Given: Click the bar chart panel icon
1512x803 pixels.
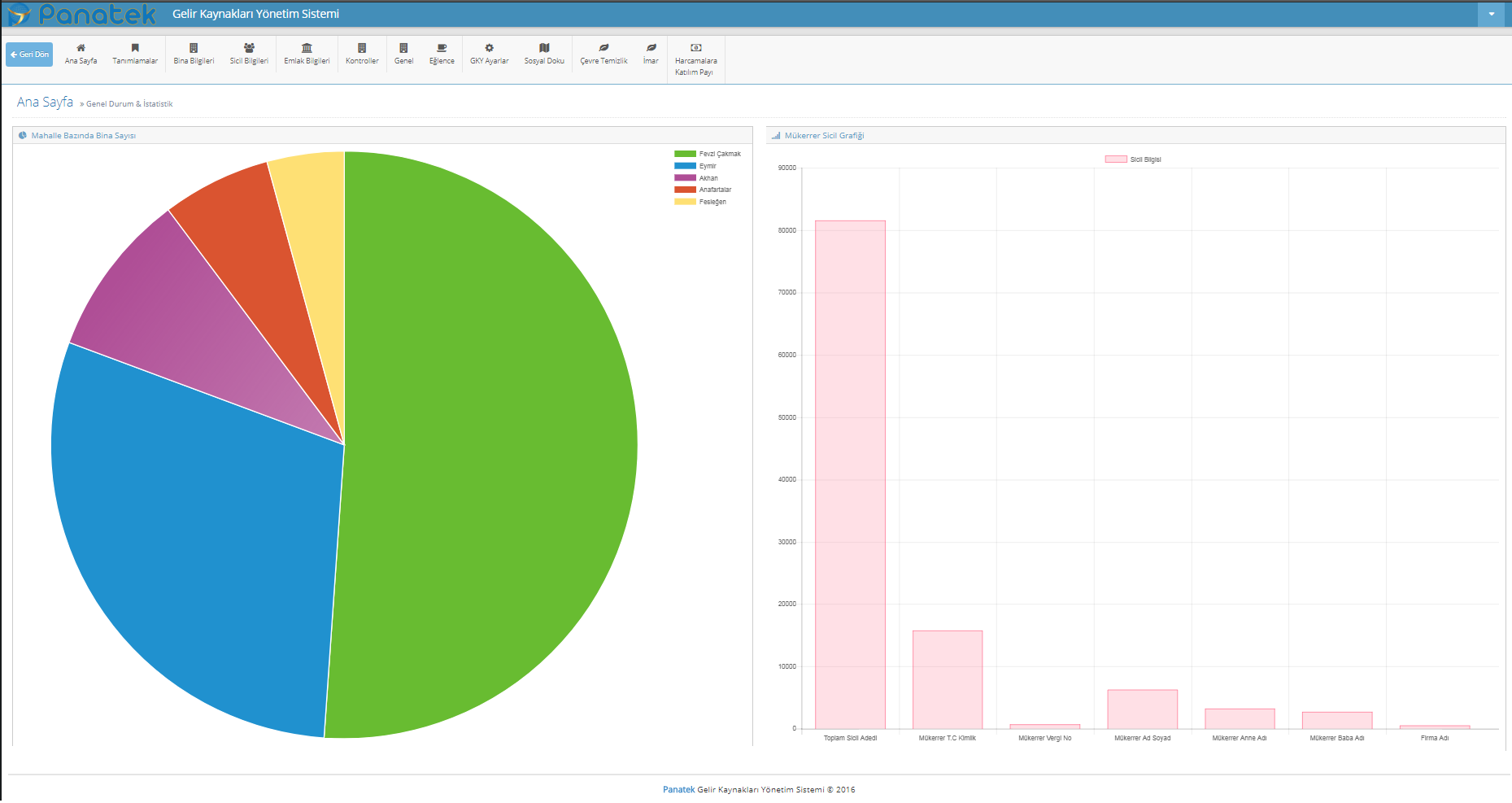Looking at the screenshot, I should (x=776, y=136).
